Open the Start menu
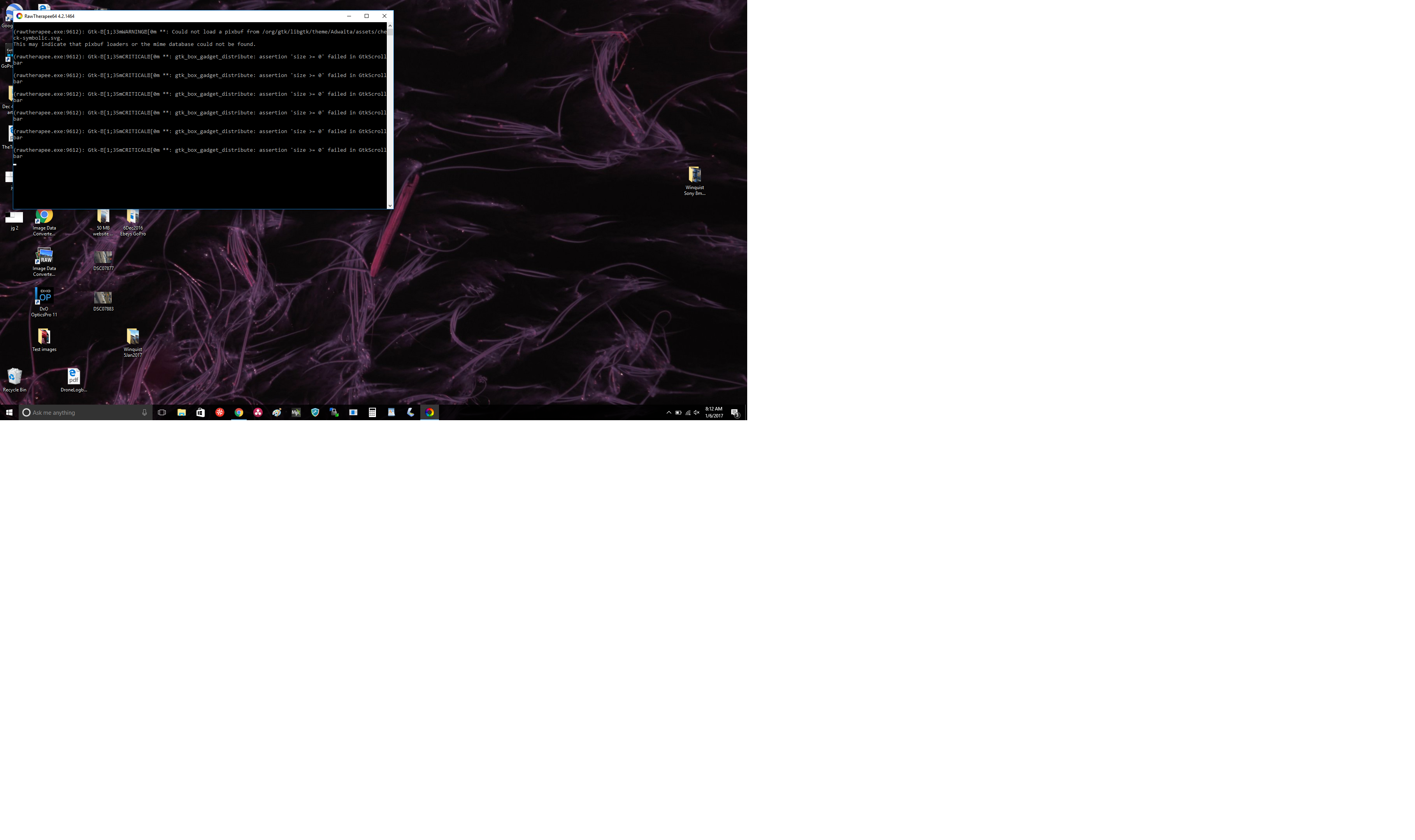 (x=9, y=413)
